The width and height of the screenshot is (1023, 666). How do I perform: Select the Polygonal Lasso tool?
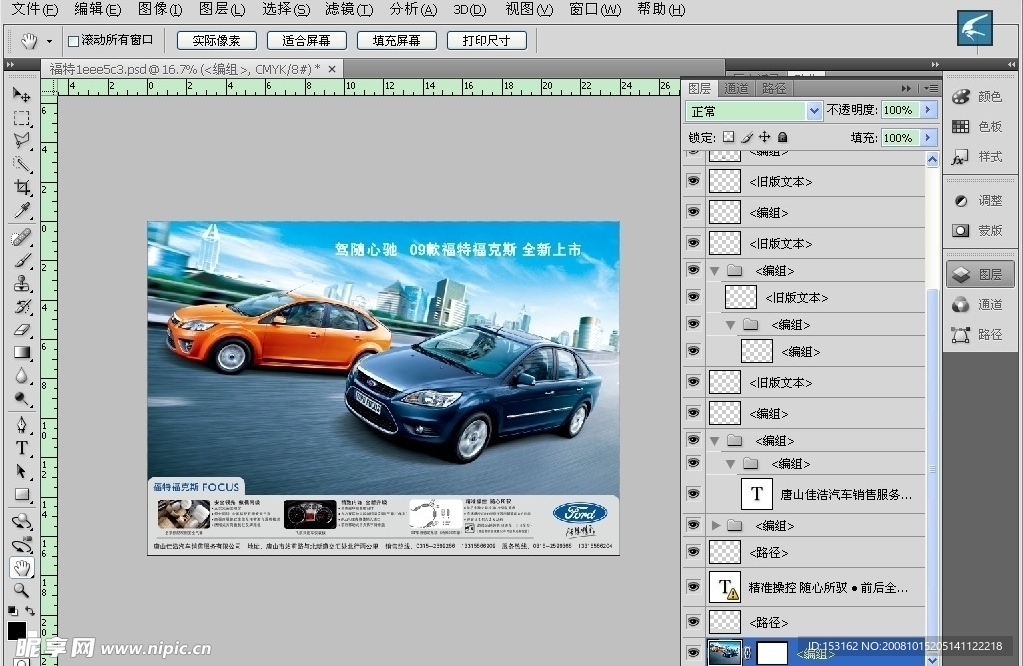(22, 140)
